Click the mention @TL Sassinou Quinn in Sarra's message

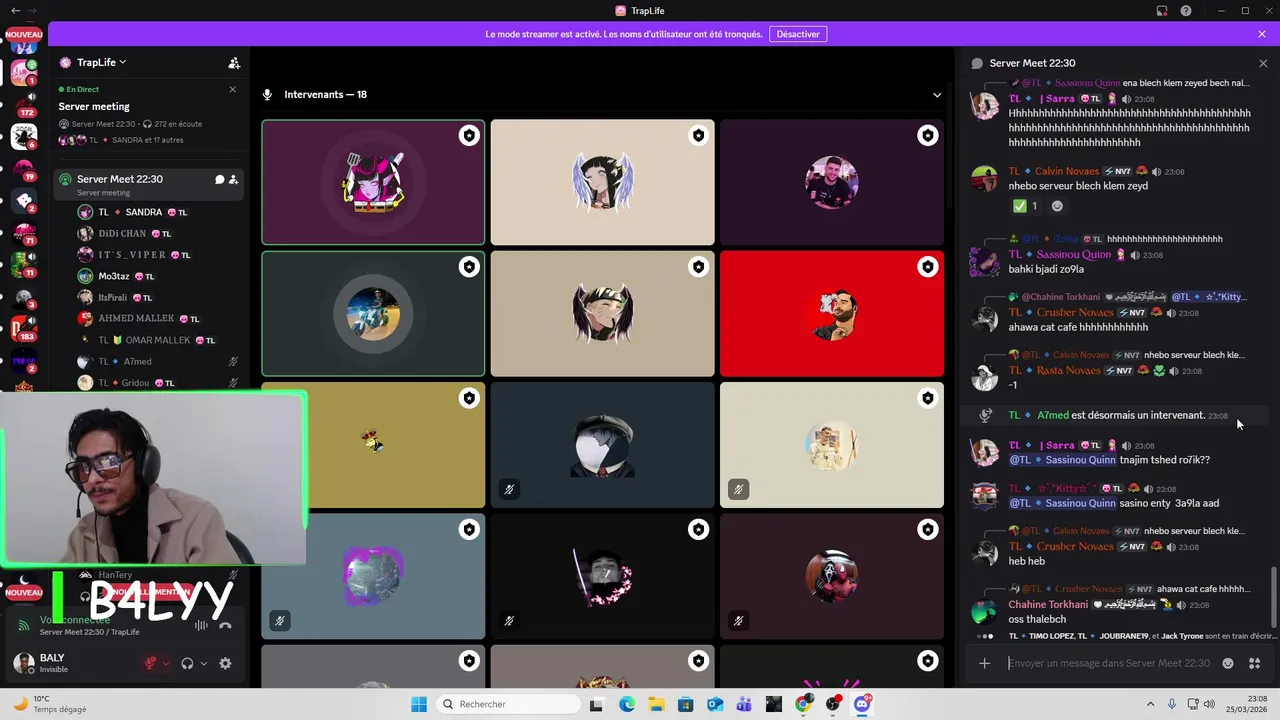1062,460
